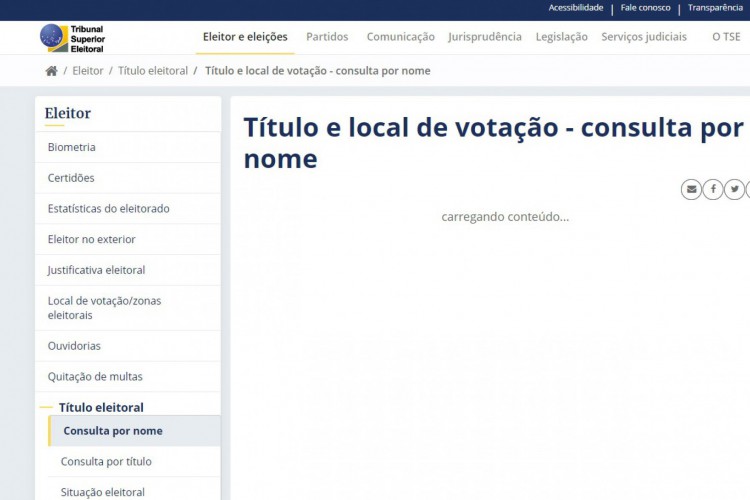Image resolution: width=750 pixels, height=500 pixels.
Task: Open Justificativa eleitoral
Action: (128, 270)
